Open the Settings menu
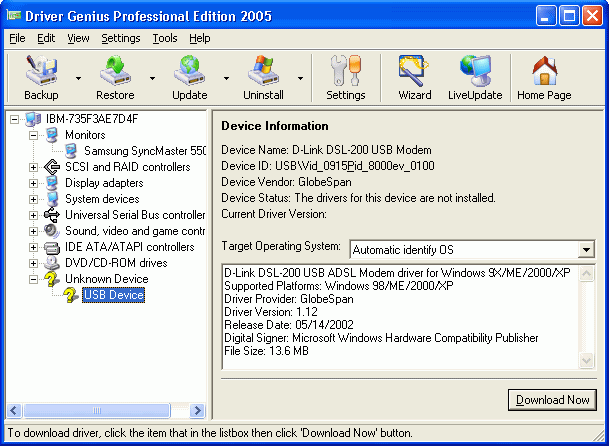 (x=121, y=38)
